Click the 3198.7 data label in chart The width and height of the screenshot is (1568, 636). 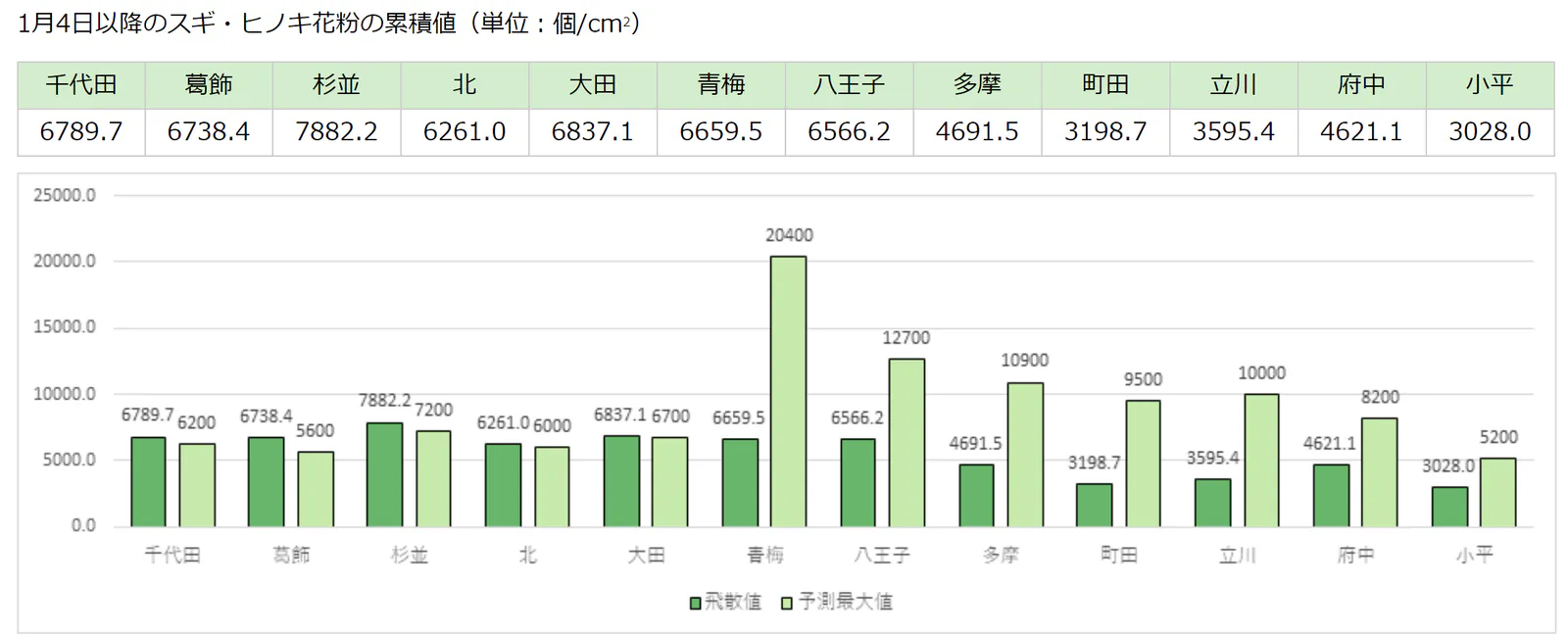coord(1094,463)
